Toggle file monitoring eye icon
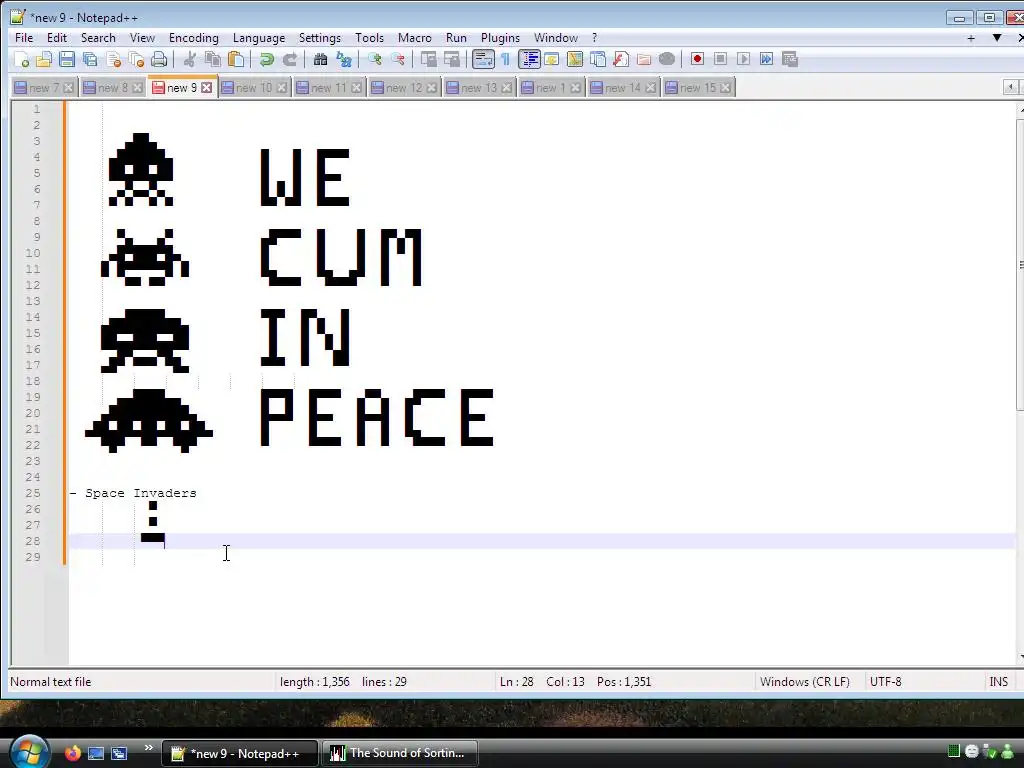Viewport: 1024px width, 768px height. point(667,59)
